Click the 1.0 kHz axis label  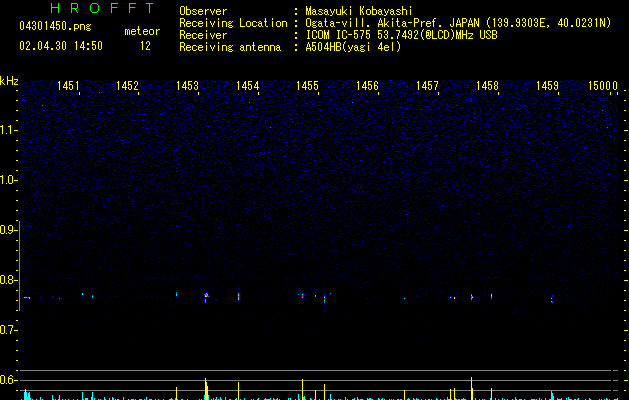(x=8, y=180)
